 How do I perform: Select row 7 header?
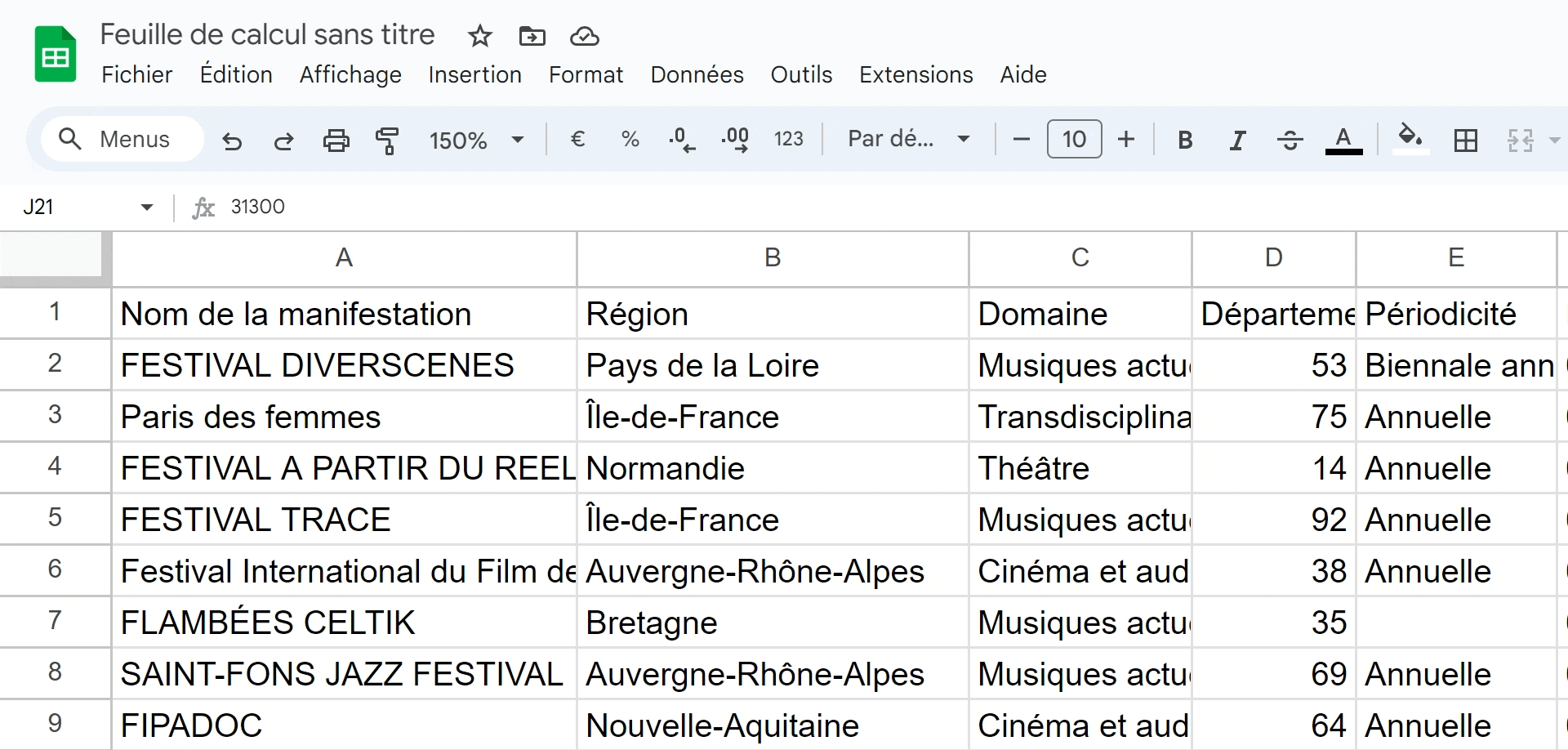point(55,621)
